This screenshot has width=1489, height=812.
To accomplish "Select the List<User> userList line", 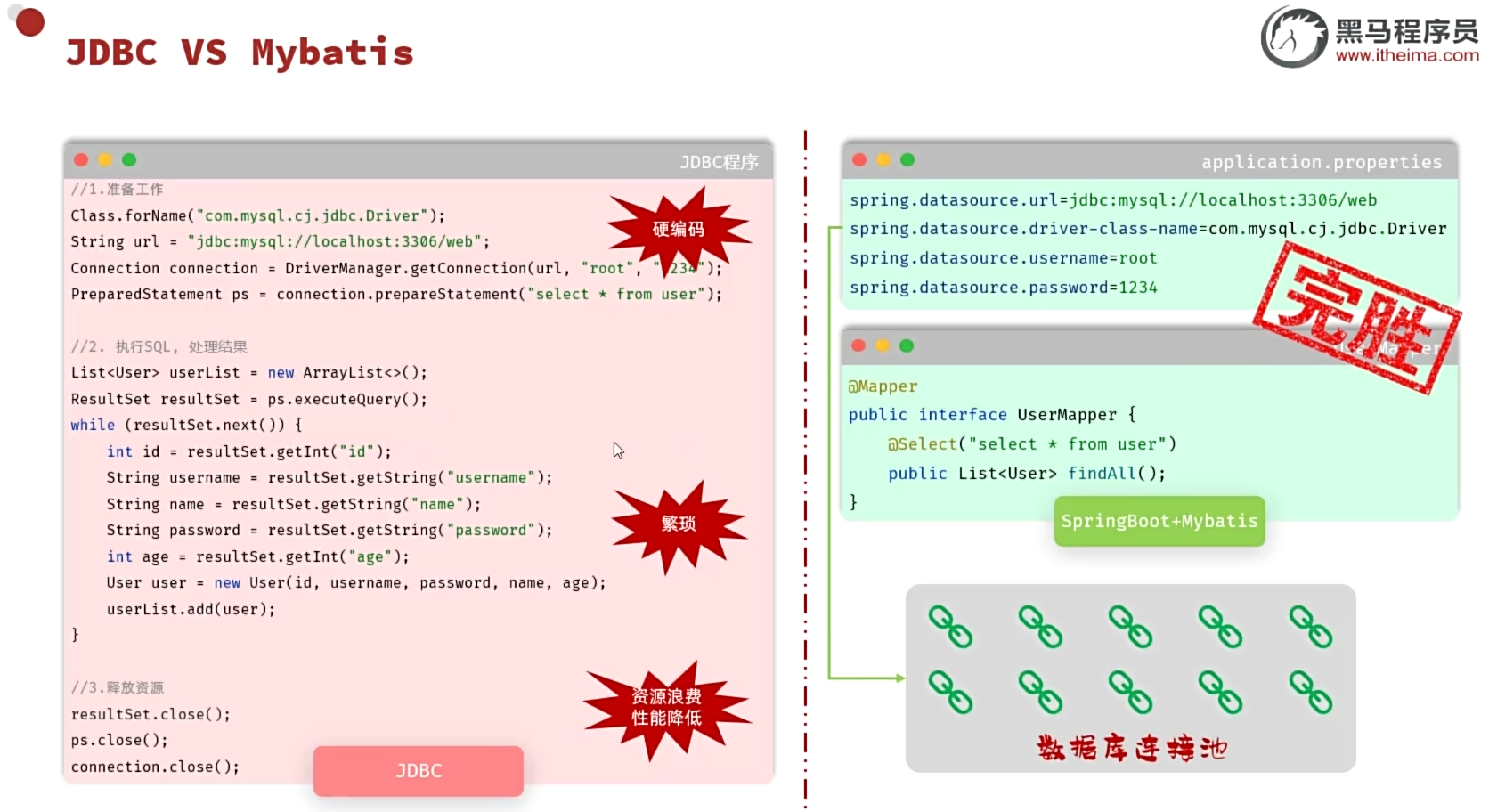I will click(x=249, y=372).
